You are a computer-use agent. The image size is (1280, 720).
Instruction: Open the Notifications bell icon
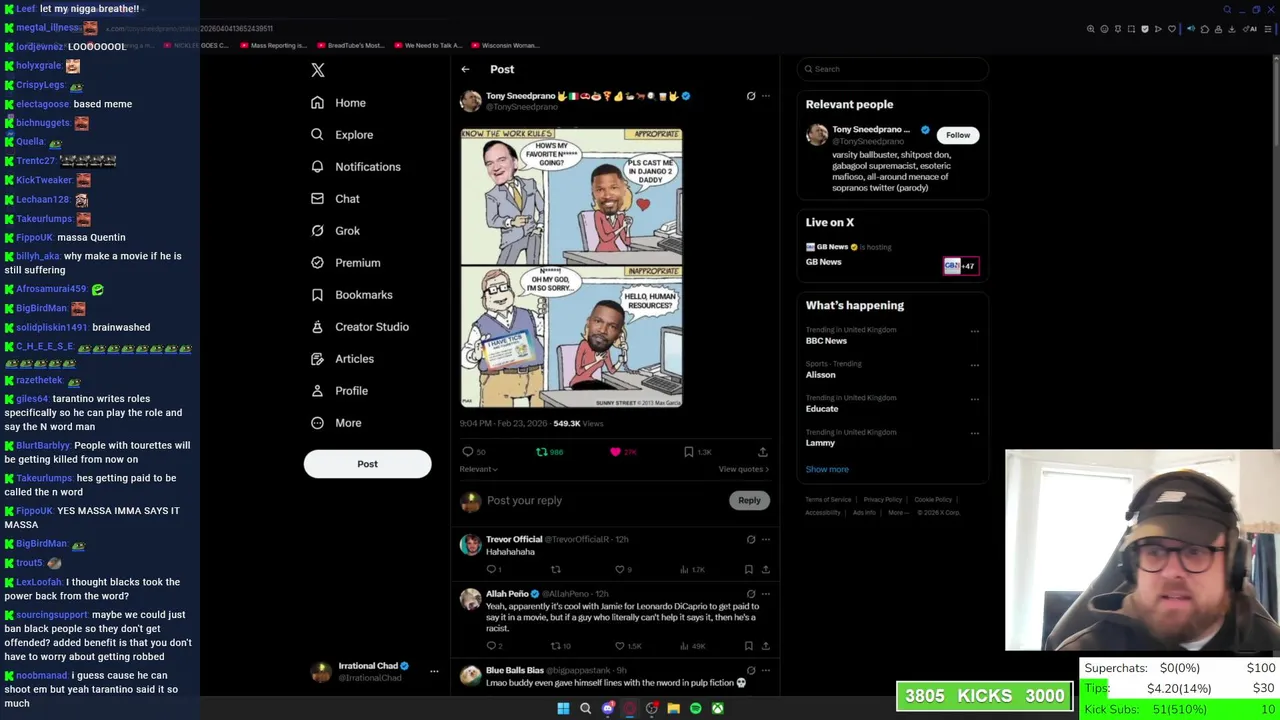pos(317,167)
